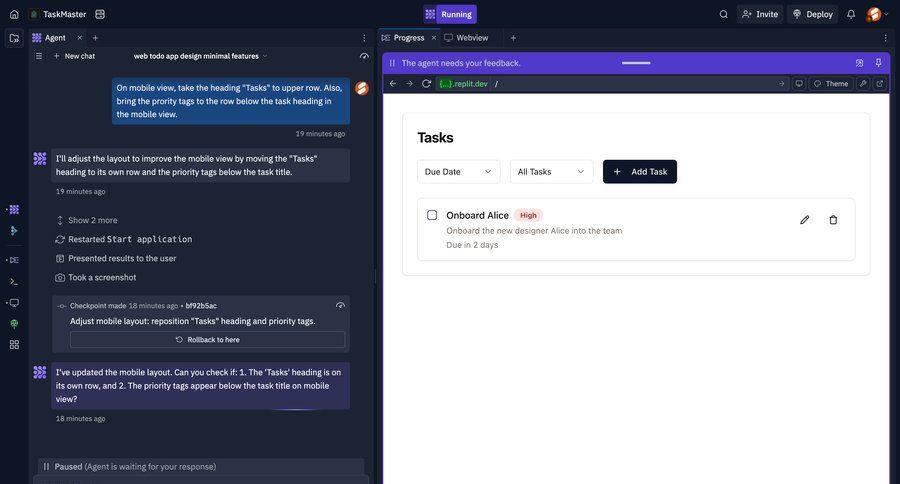
Task: Go back in webview browser
Action: point(393,84)
